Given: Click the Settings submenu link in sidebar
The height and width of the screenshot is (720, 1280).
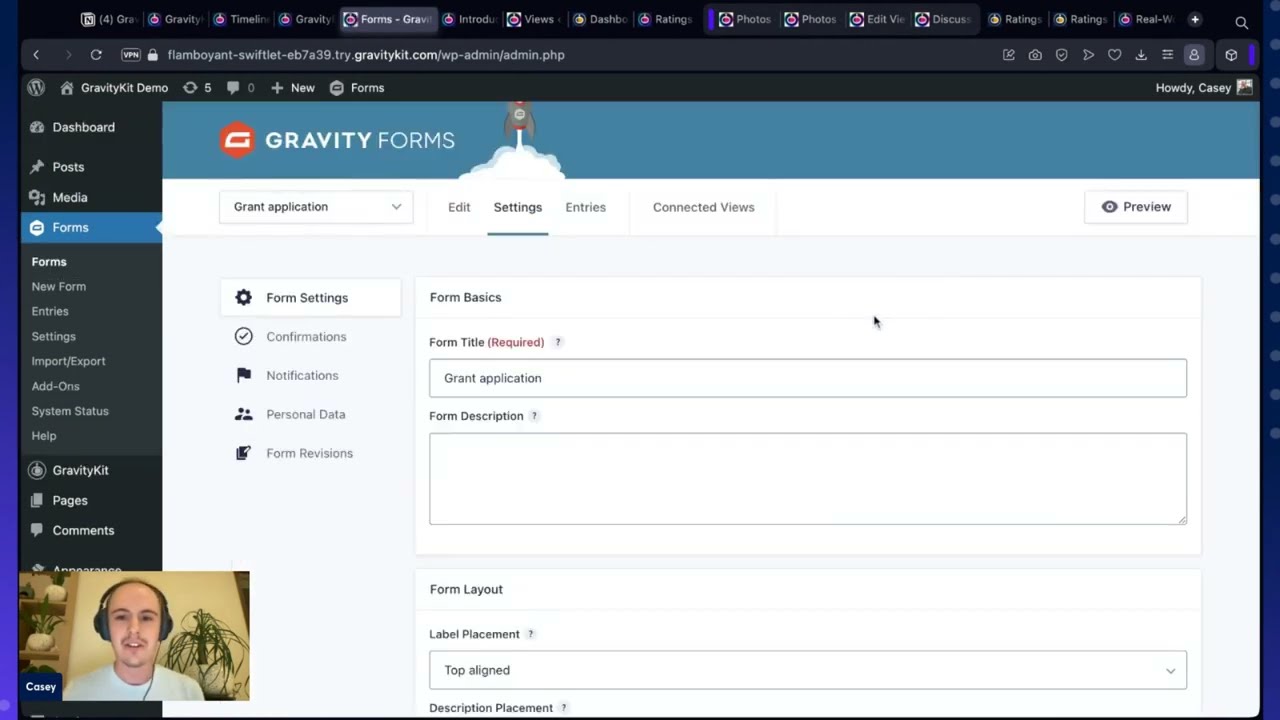Looking at the screenshot, I should point(53,336).
